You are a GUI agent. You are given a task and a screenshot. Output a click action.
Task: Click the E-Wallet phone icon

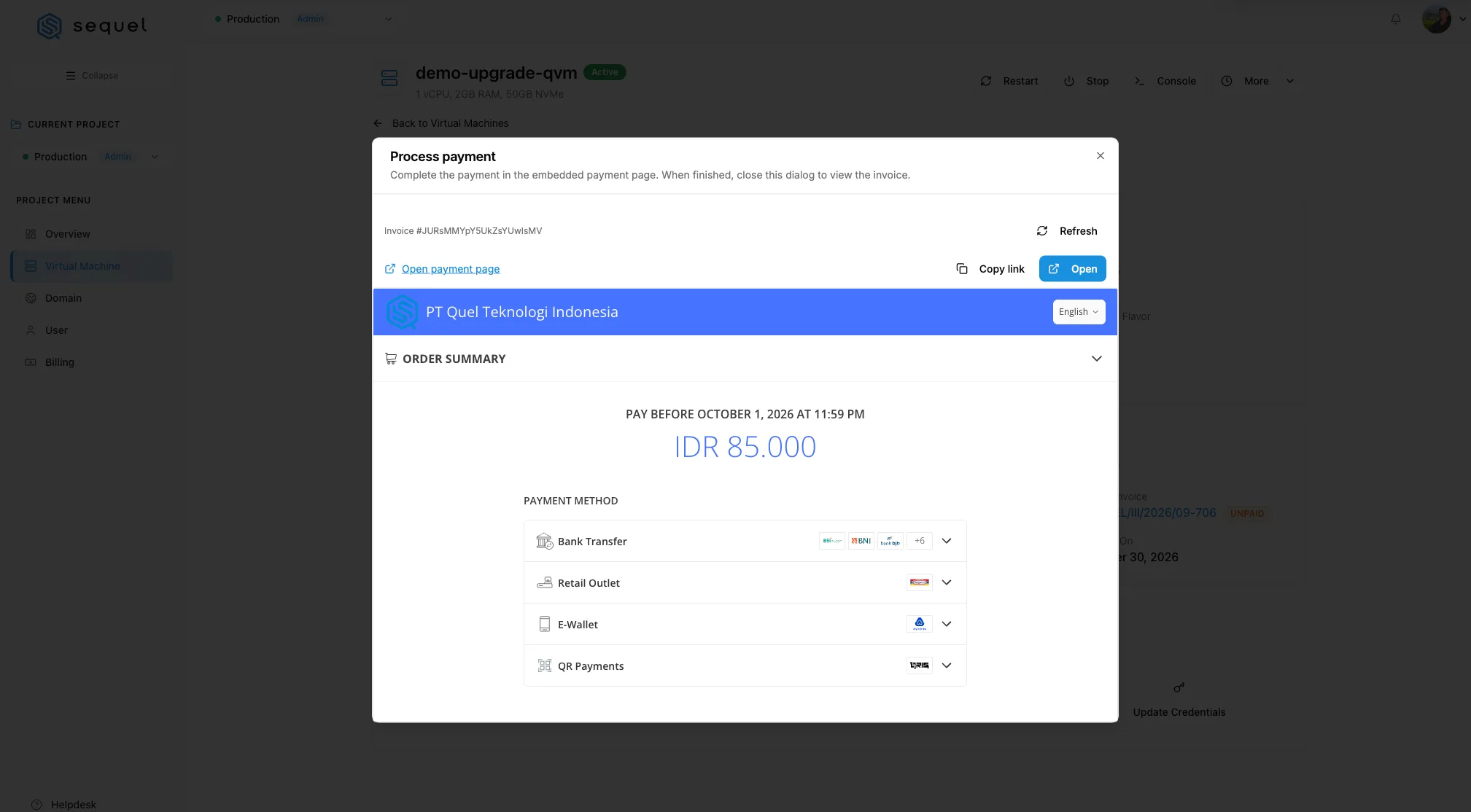[x=544, y=624]
